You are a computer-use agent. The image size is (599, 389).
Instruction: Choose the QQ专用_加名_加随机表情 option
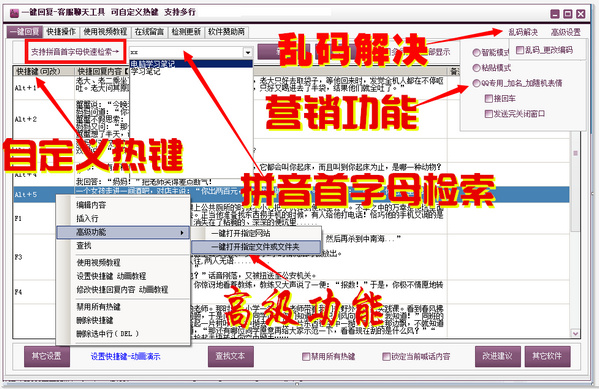[x=517, y=83]
